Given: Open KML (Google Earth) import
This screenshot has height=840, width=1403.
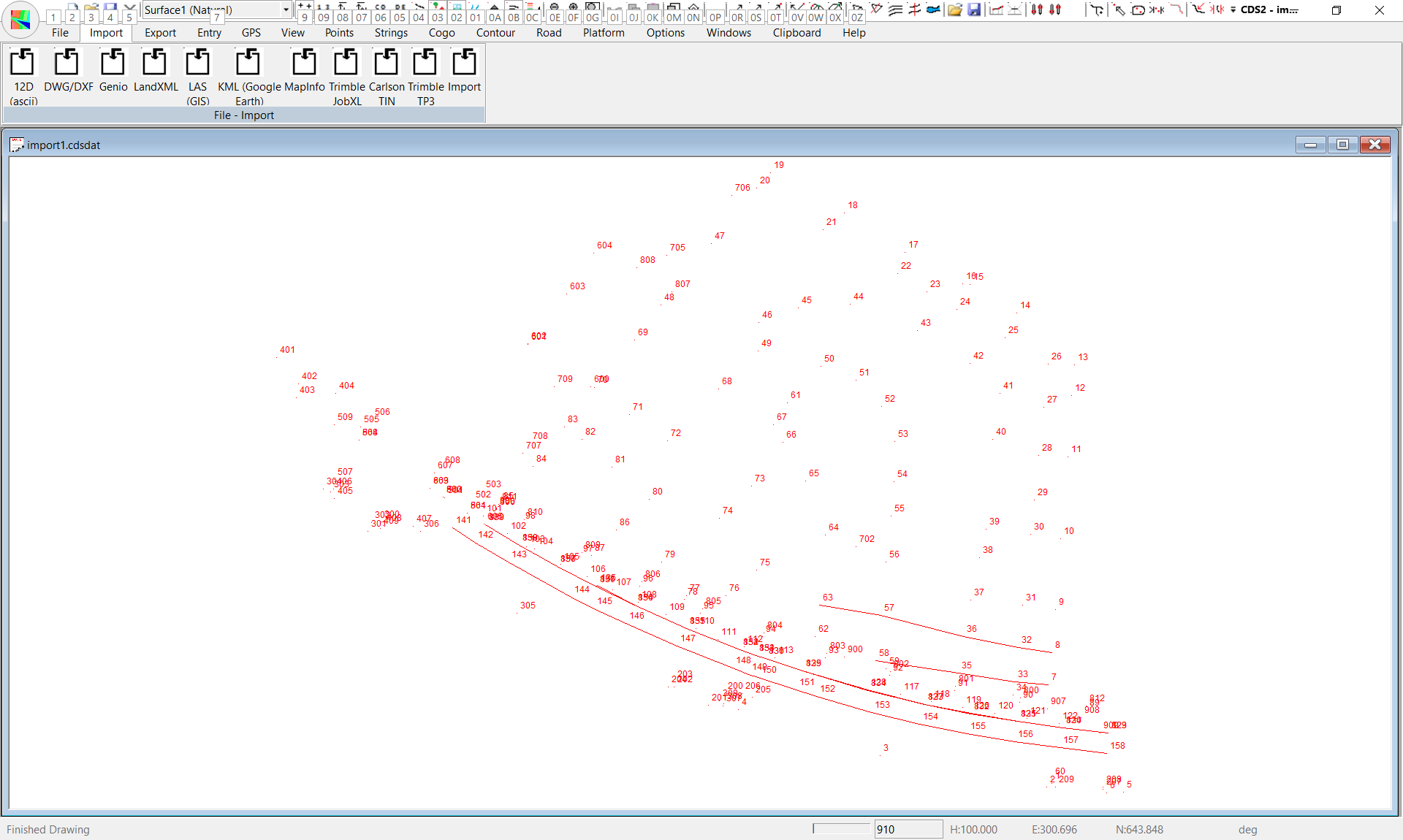Looking at the screenshot, I should coord(248,64).
